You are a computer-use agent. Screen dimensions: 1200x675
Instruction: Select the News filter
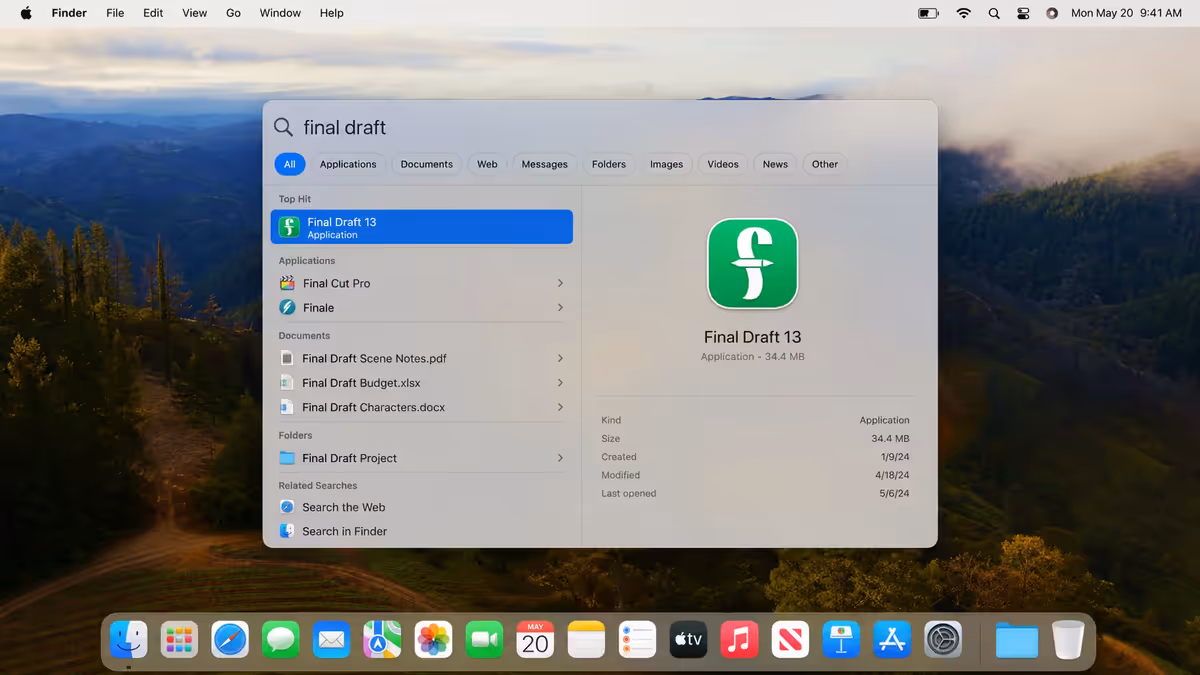point(775,164)
